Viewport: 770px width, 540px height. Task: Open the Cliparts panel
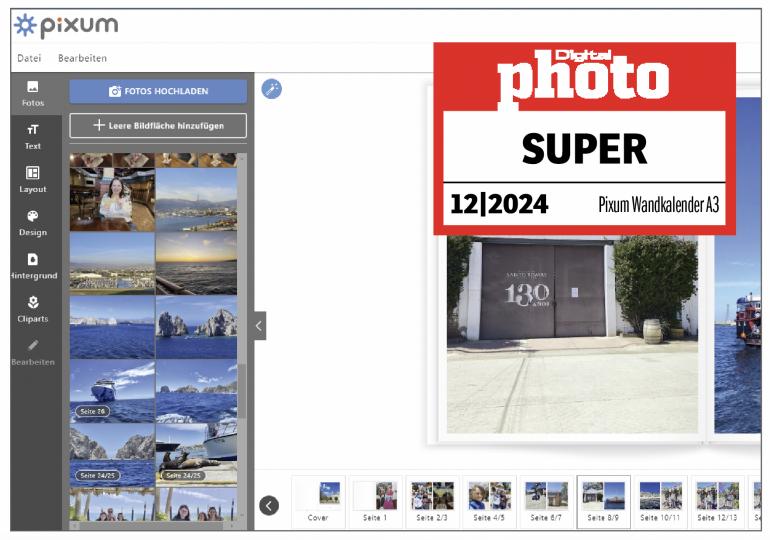coord(33,310)
